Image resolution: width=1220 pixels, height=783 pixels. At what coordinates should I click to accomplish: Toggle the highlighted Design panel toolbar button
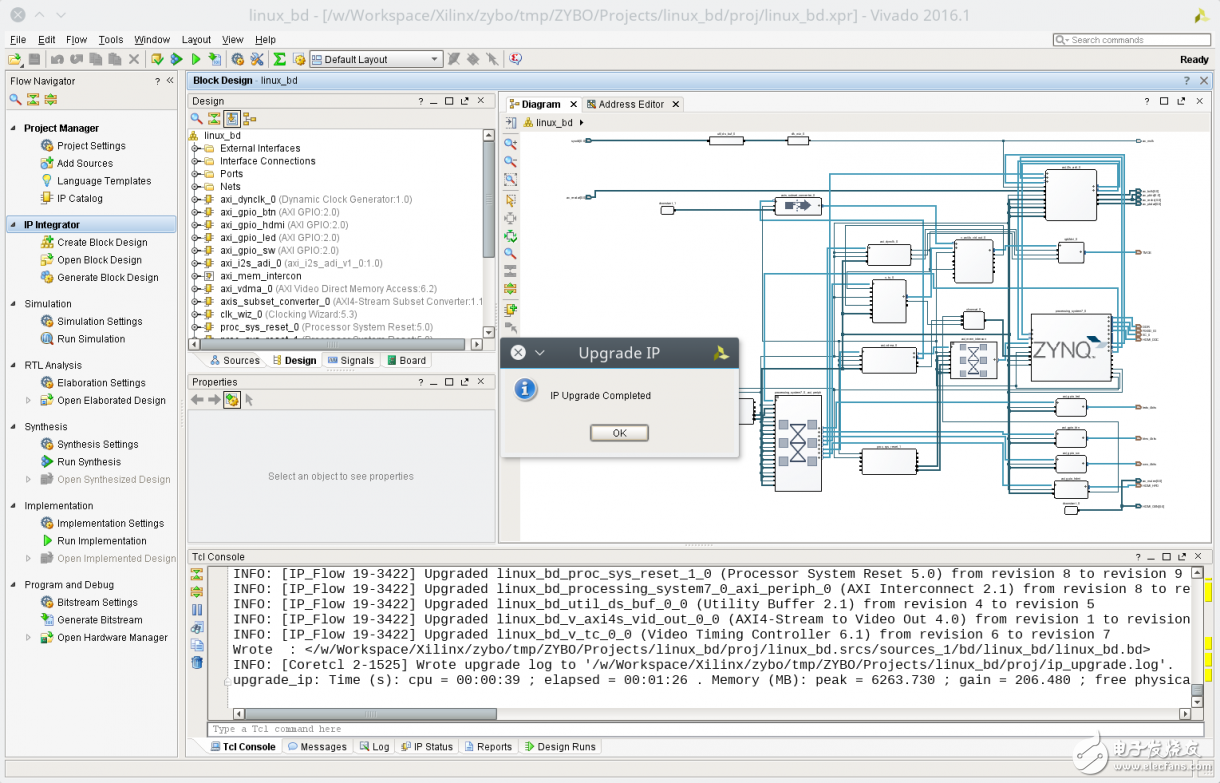[x=232, y=119]
